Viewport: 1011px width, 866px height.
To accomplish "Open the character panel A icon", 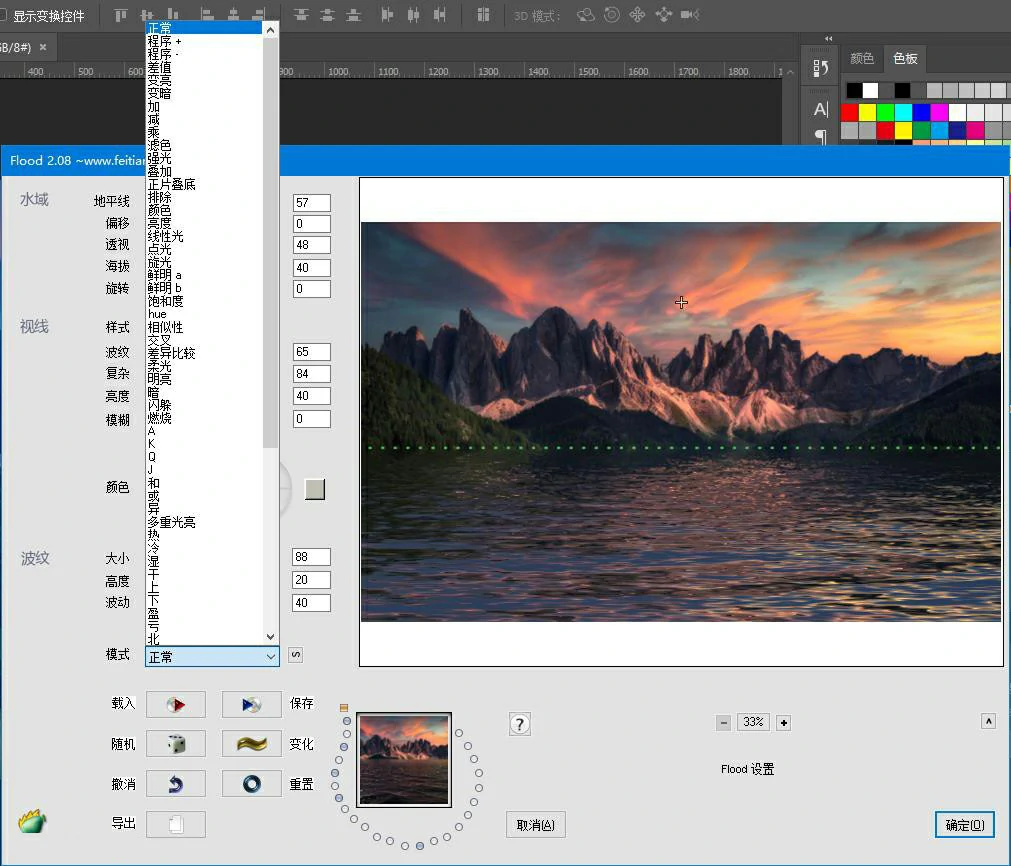I will [x=821, y=110].
